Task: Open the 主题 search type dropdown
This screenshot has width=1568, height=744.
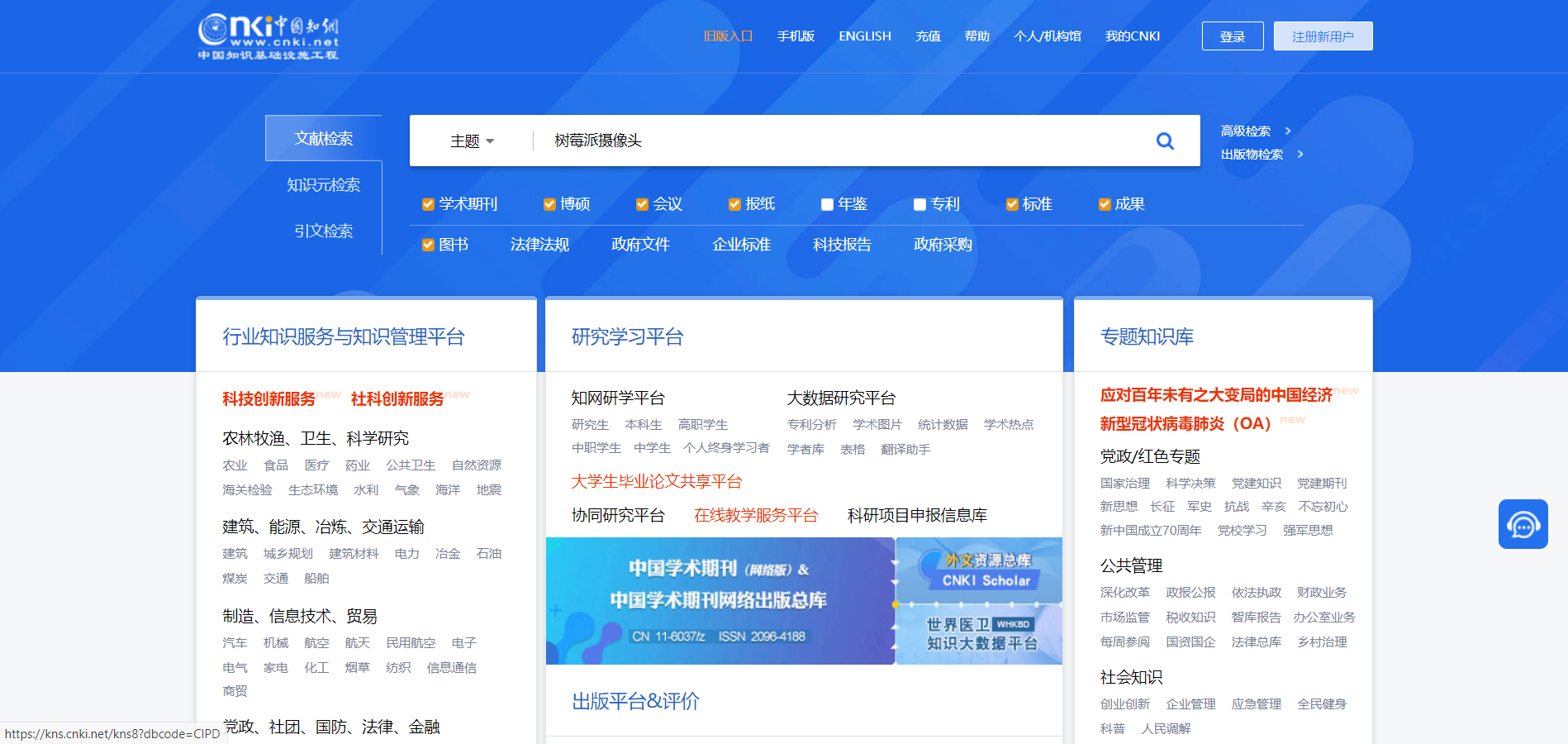Action: click(471, 141)
